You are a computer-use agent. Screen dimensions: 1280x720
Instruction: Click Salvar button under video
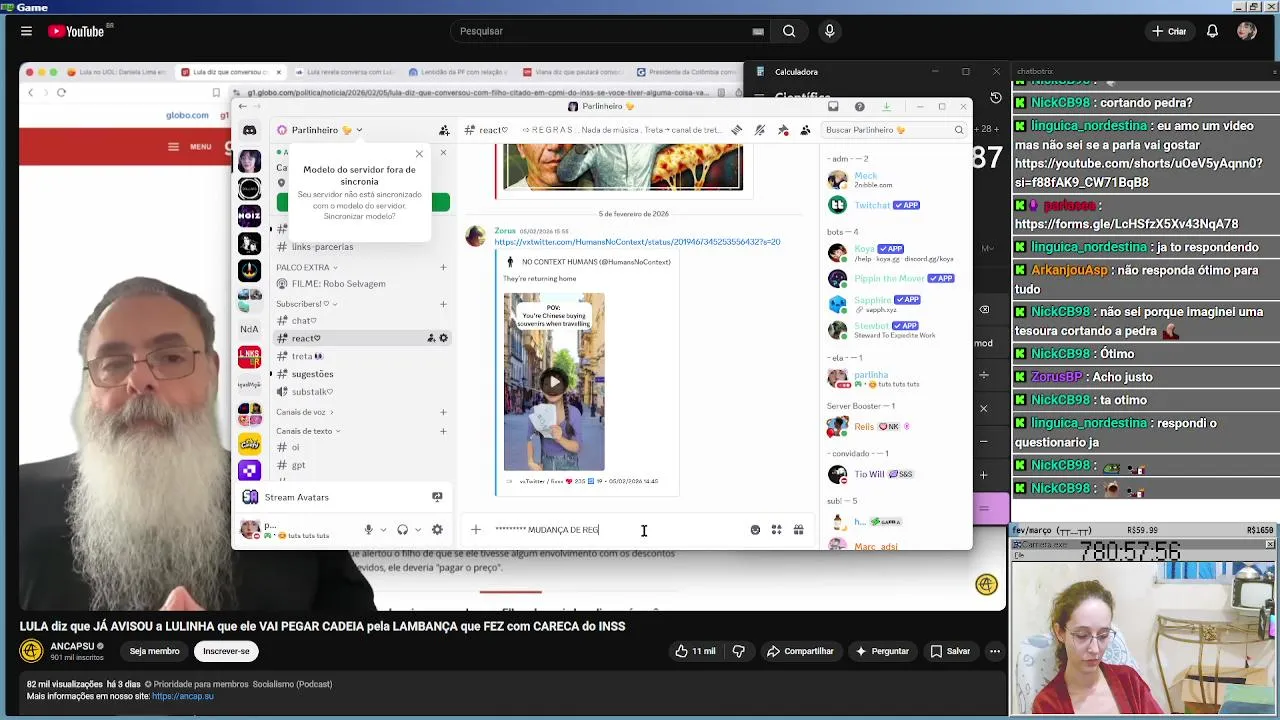(950, 651)
